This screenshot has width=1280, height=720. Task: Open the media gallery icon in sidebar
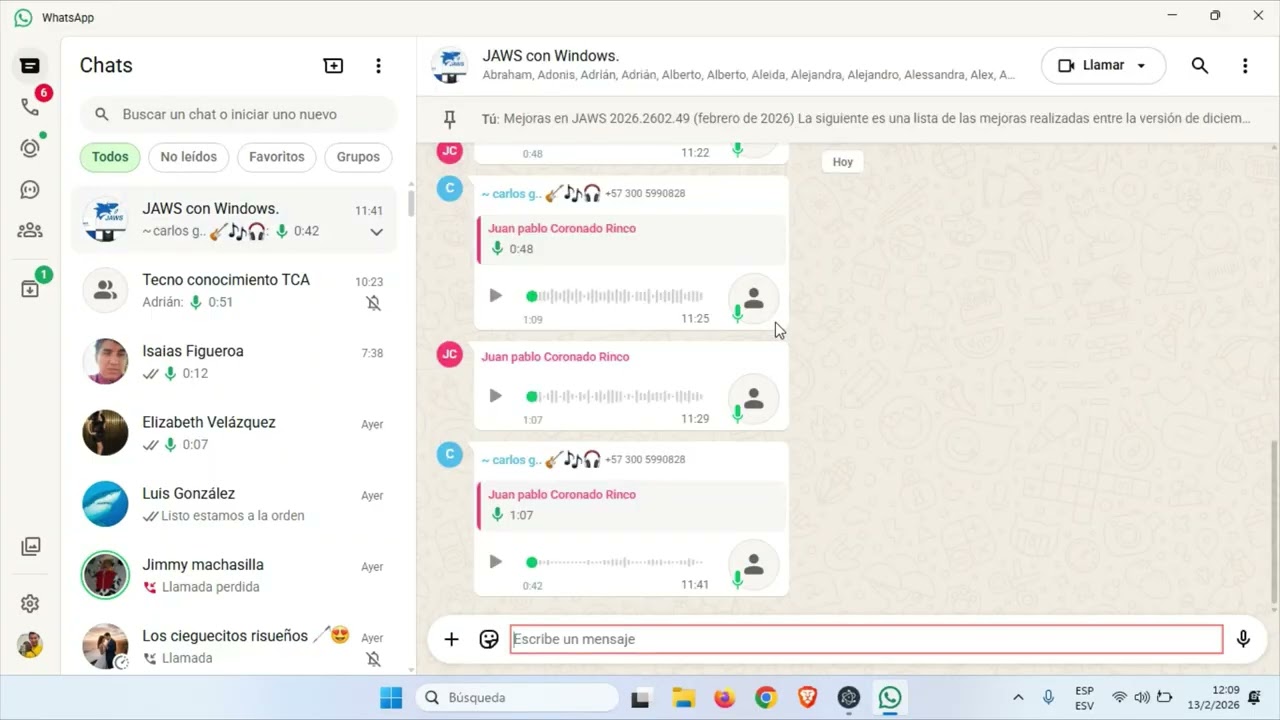[30, 547]
